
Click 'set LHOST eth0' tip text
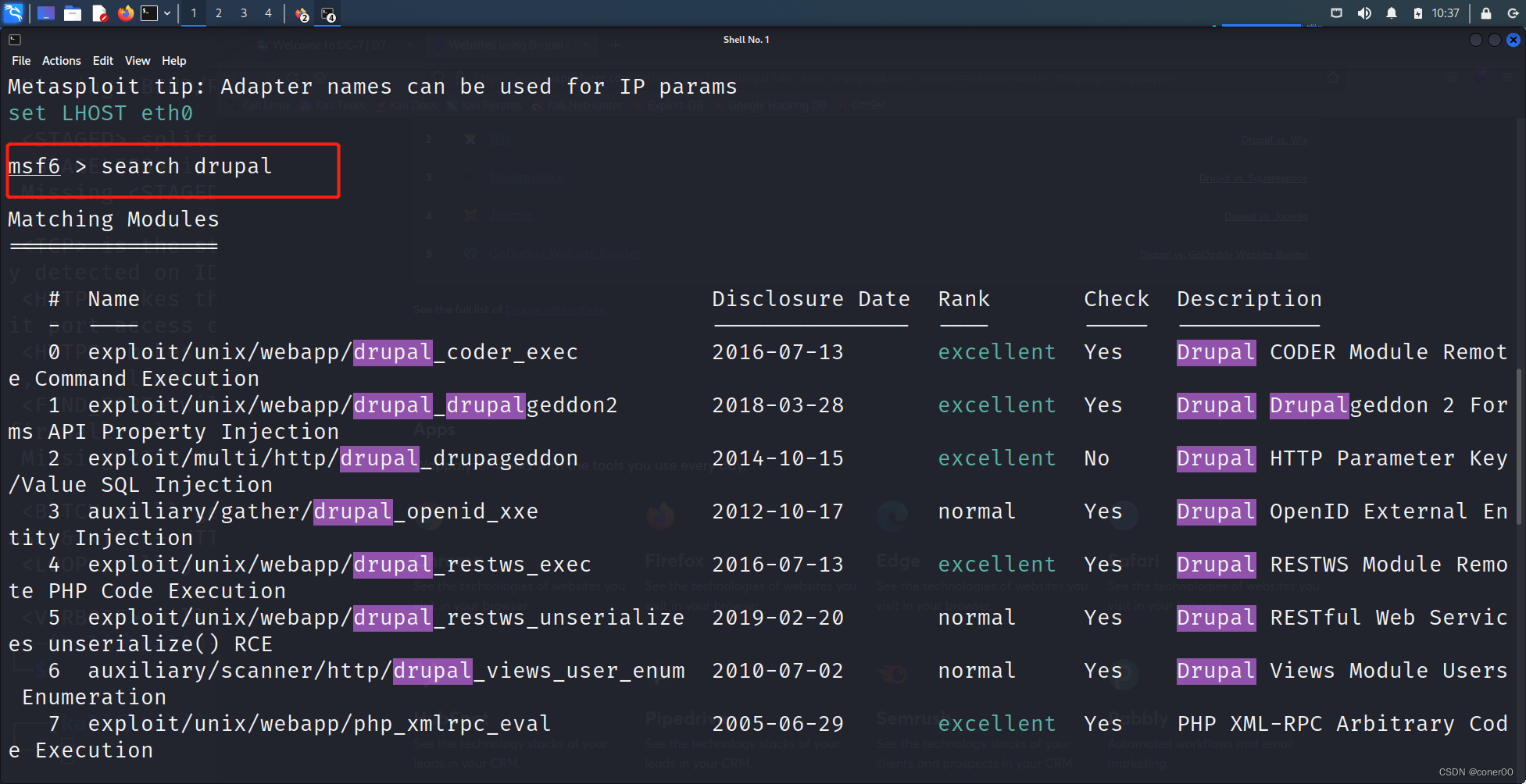coord(100,113)
